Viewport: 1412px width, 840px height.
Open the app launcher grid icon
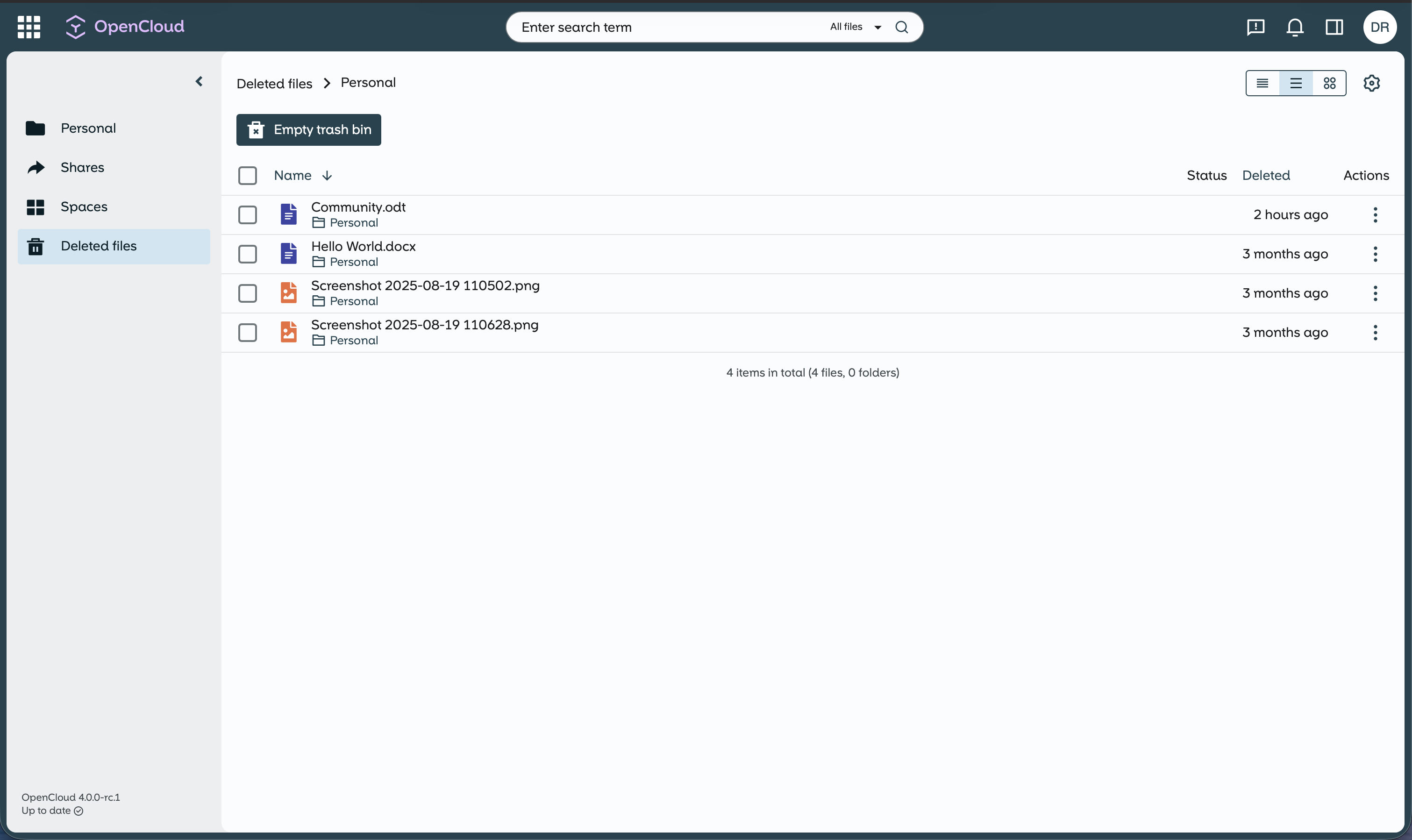pyautogui.click(x=29, y=27)
